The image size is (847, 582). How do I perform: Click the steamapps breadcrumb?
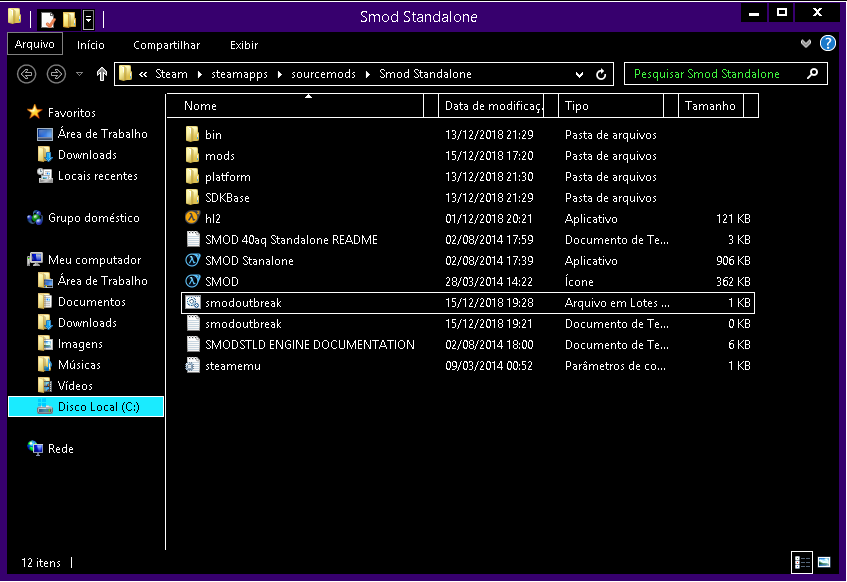[239, 74]
